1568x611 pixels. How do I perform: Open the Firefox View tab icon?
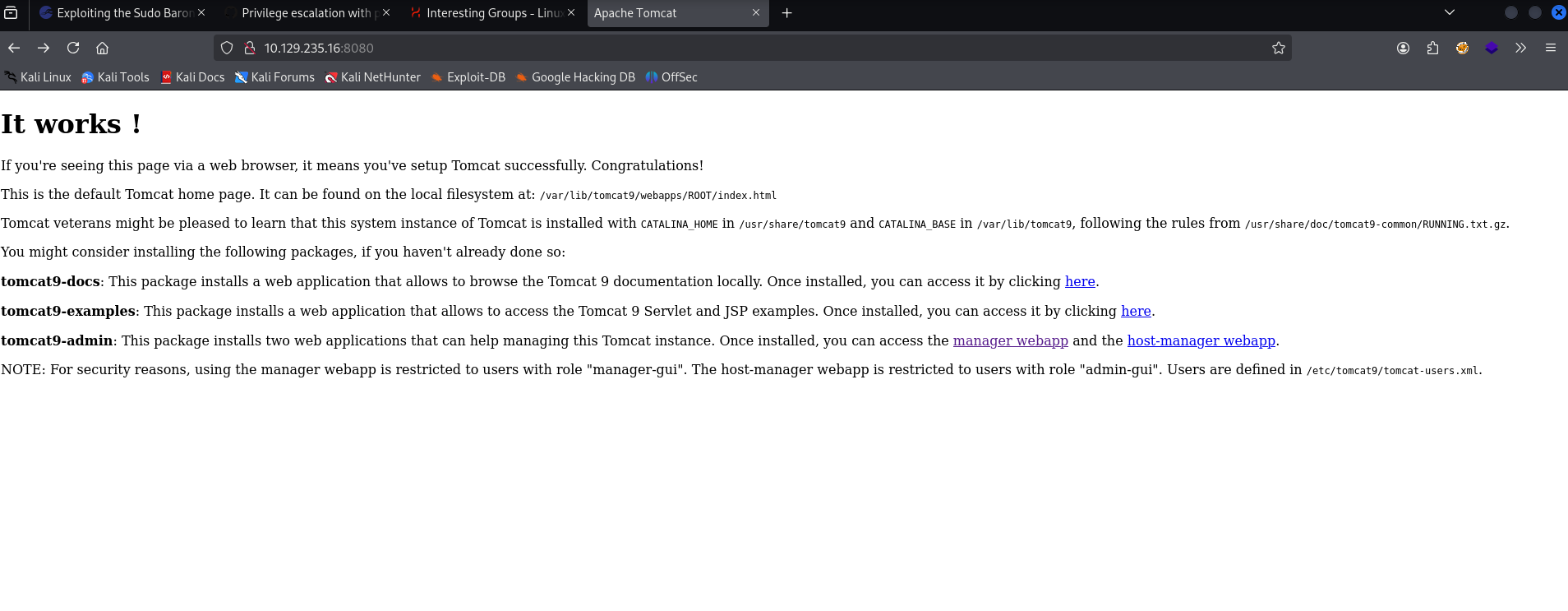coord(12,12)
